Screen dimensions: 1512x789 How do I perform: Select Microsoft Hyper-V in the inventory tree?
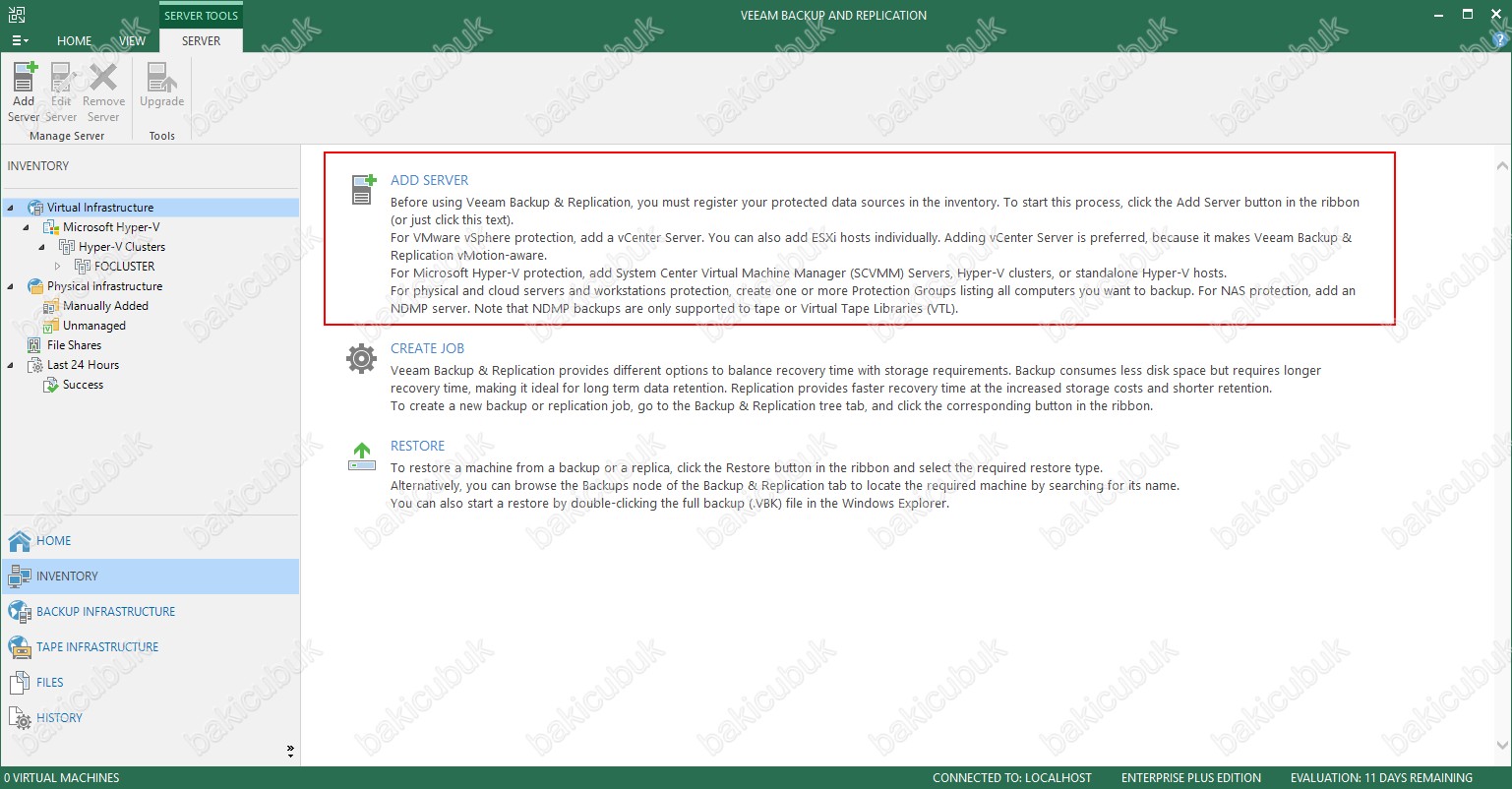pyautogui.click(x=111, y=227)
